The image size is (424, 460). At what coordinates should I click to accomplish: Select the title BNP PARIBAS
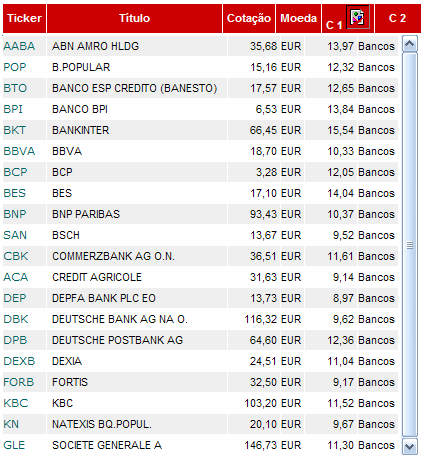click(86, 214)
